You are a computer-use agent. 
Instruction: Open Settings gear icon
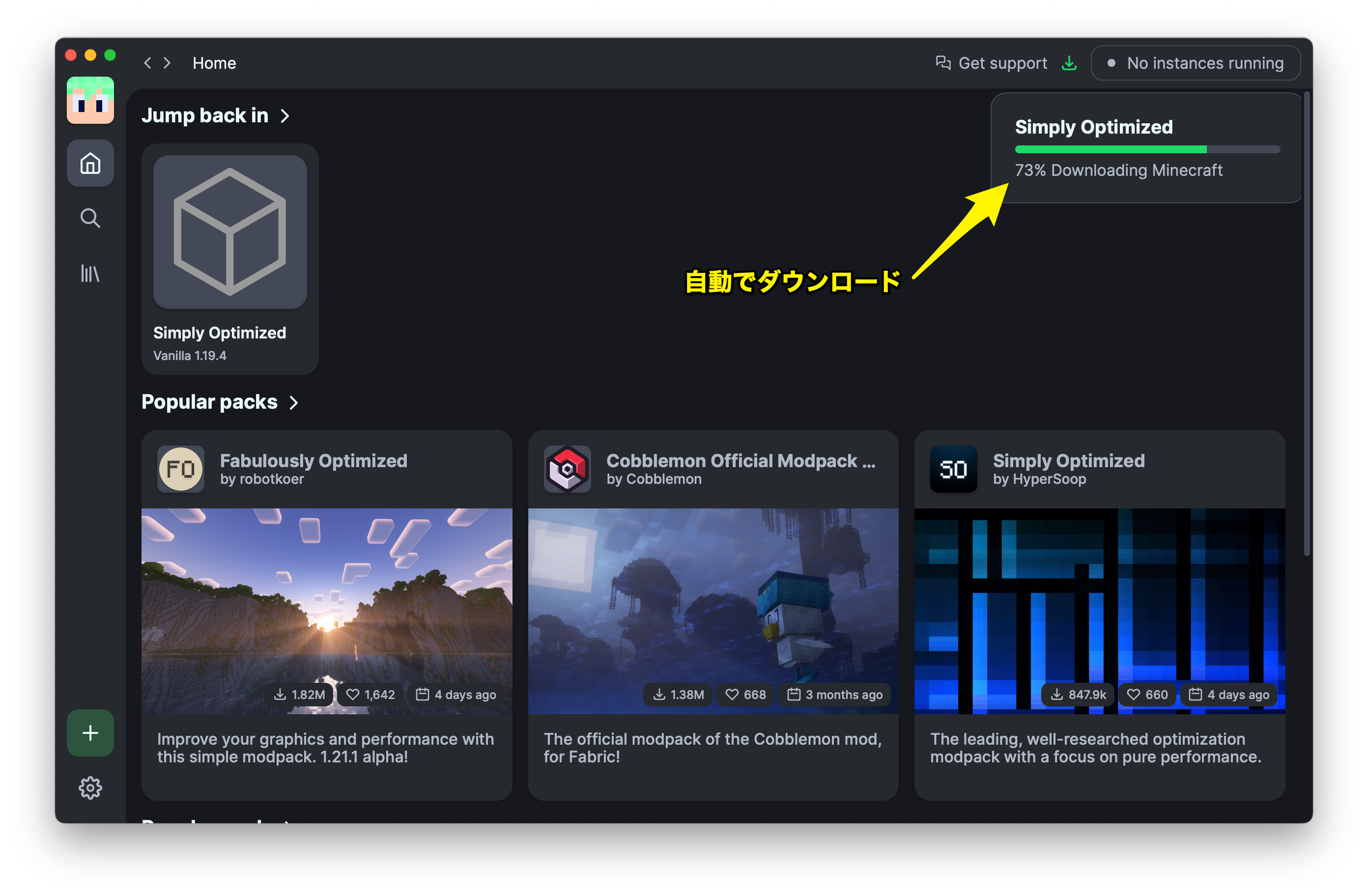pyautogui.click(x=90, y=788)
